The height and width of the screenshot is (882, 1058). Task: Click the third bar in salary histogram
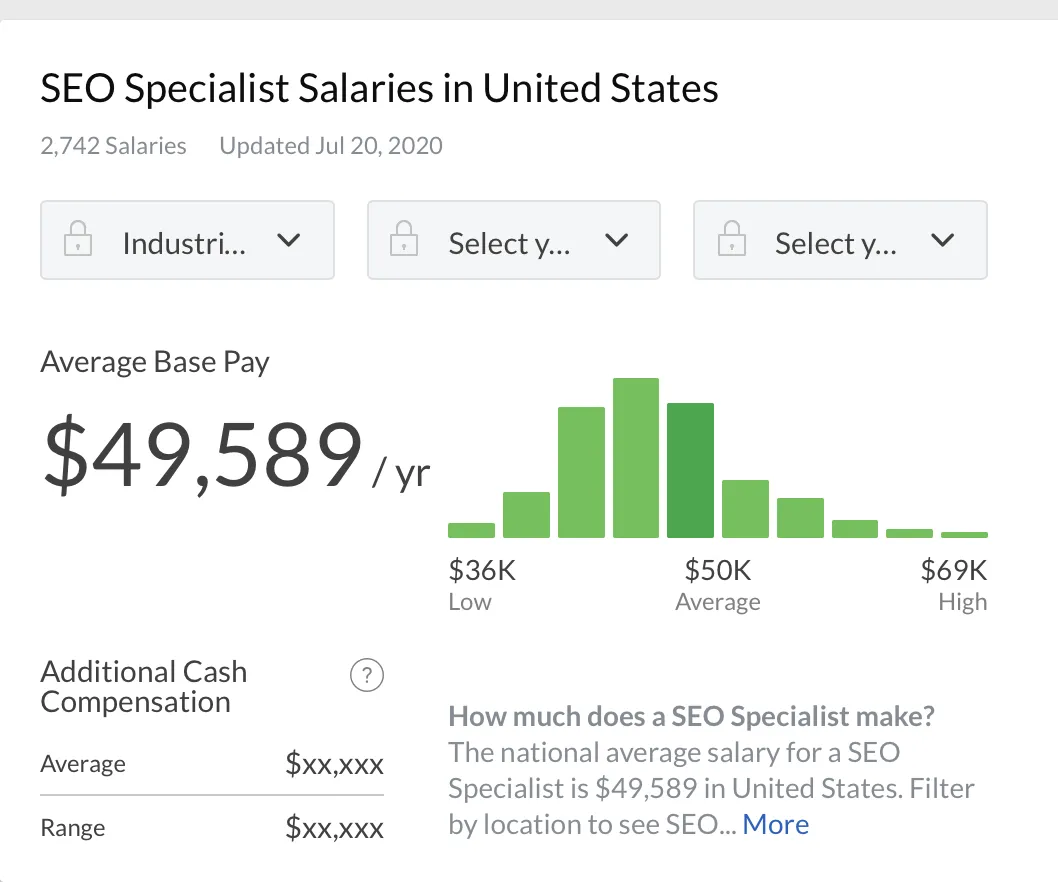tap(581, 472)
